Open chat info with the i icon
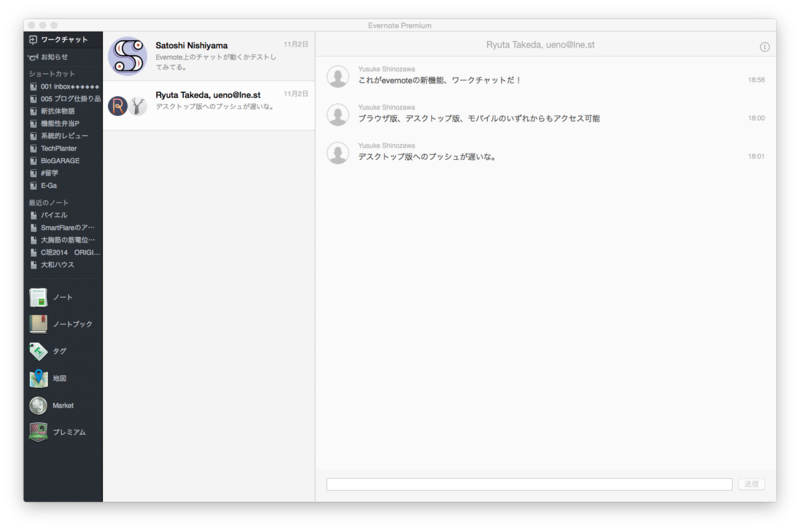This screenshot has width=800, height=530. tap(764, 47)
